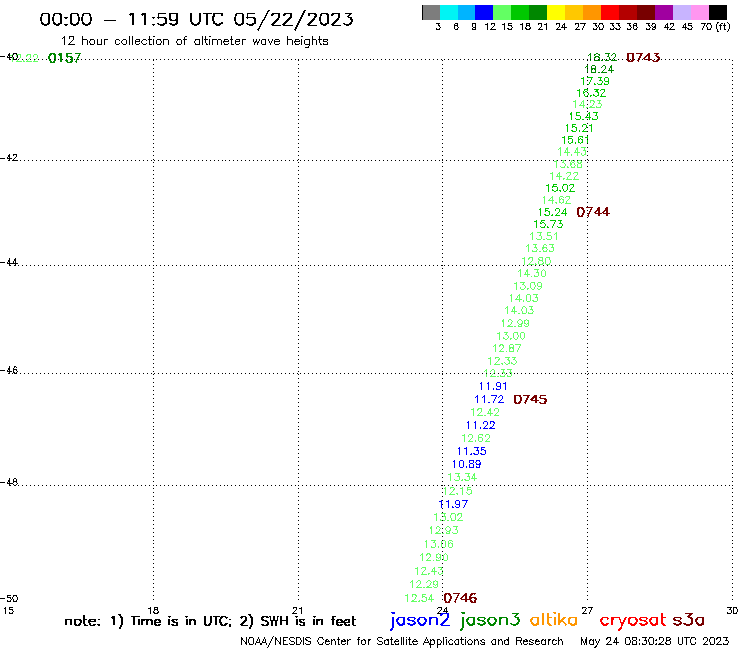Click the wave height value 14.22

[564, 176]
